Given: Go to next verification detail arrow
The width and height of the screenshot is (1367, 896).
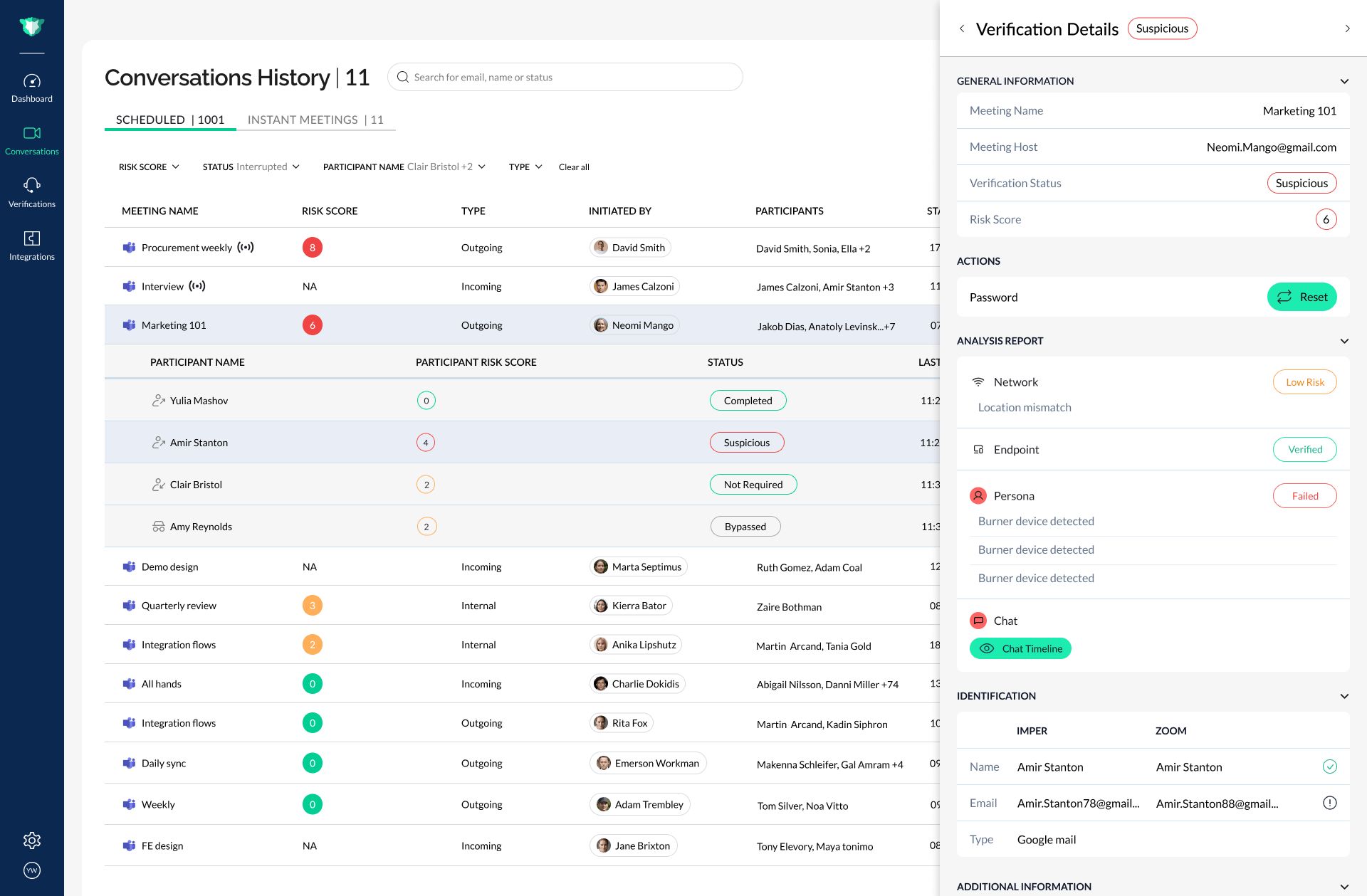Looking at the screenshot, I should [1347, 28].
